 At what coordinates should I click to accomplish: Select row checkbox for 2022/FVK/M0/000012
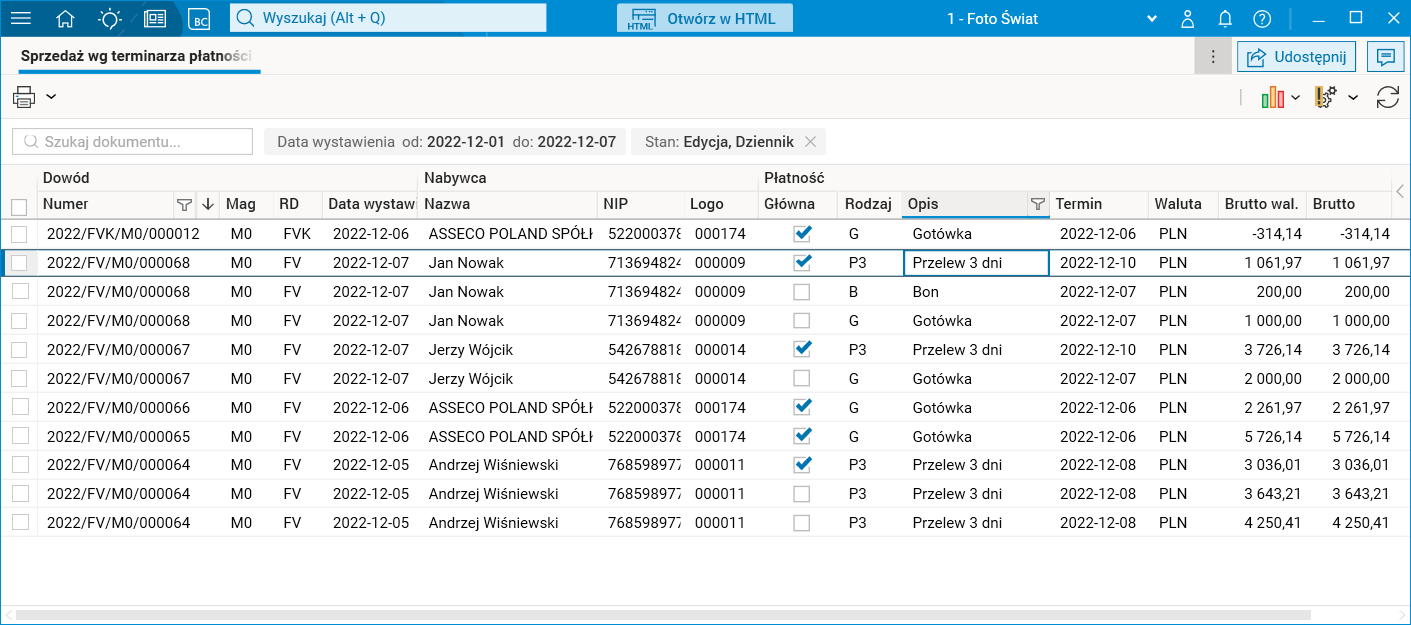click(19, 234)
